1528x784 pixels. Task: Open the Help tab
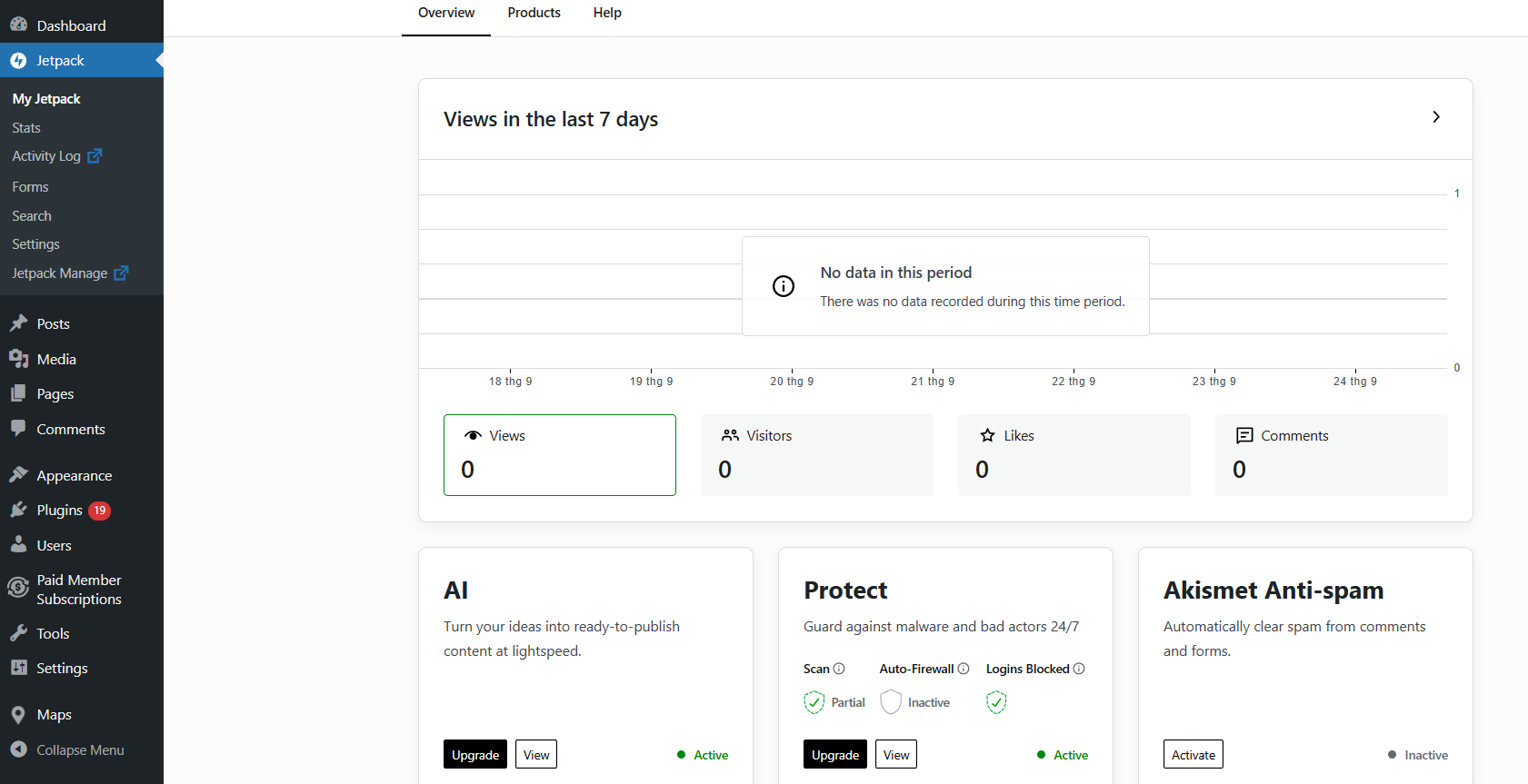[x=607, y=13]
